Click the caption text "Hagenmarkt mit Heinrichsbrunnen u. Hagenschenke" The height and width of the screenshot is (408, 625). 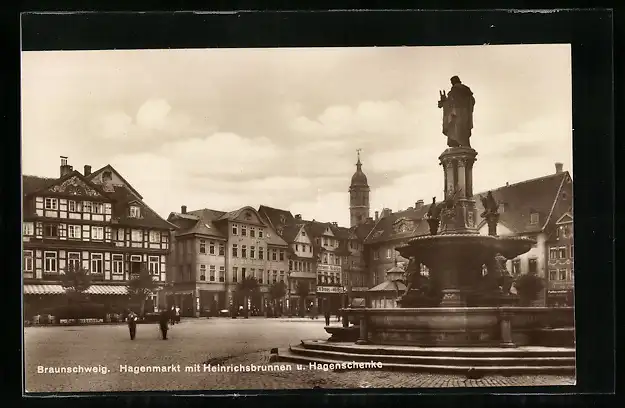(x=251, y=367)
